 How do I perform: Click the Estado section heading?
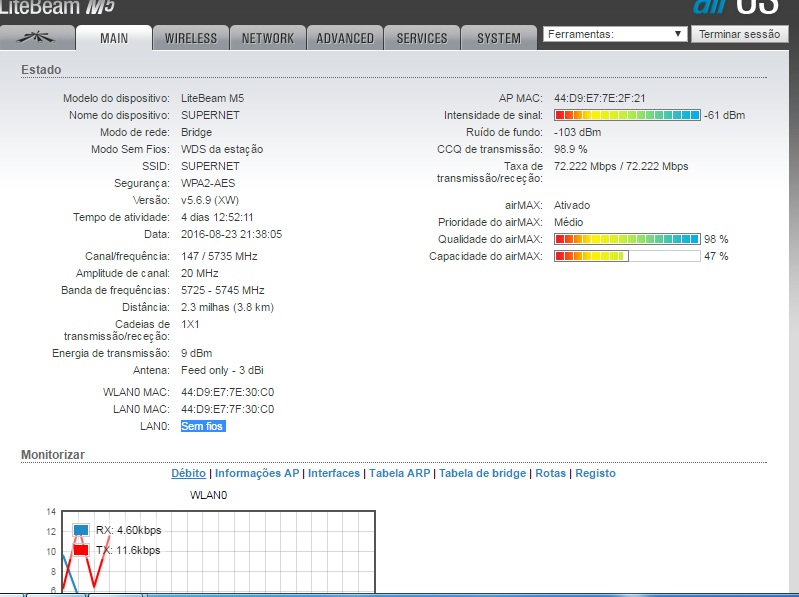click(x=41, y=70)
